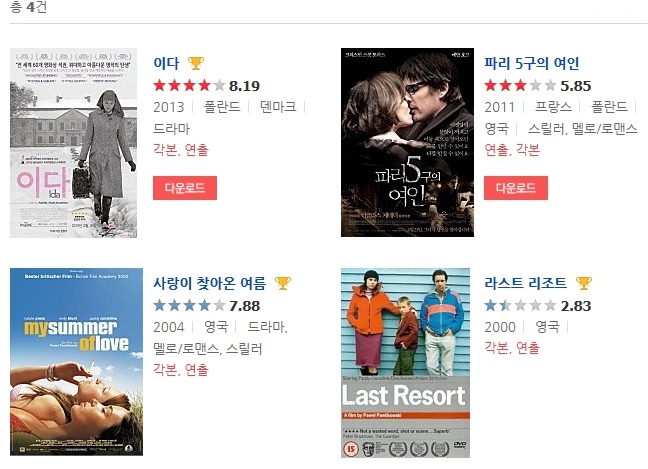This screenshot has height=469, width=648.
Task: Select the 파리 5구의 여인 poster thumbnail
Action: (407, 143)
